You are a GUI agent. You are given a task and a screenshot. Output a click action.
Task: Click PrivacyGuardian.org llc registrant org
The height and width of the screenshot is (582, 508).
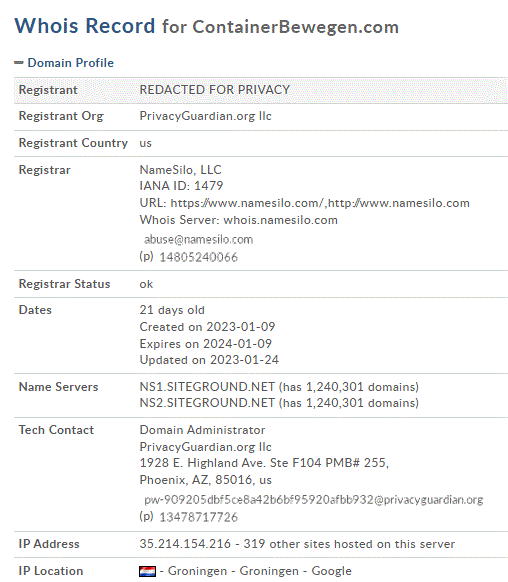pyautogui.click(x=206, y=116)
